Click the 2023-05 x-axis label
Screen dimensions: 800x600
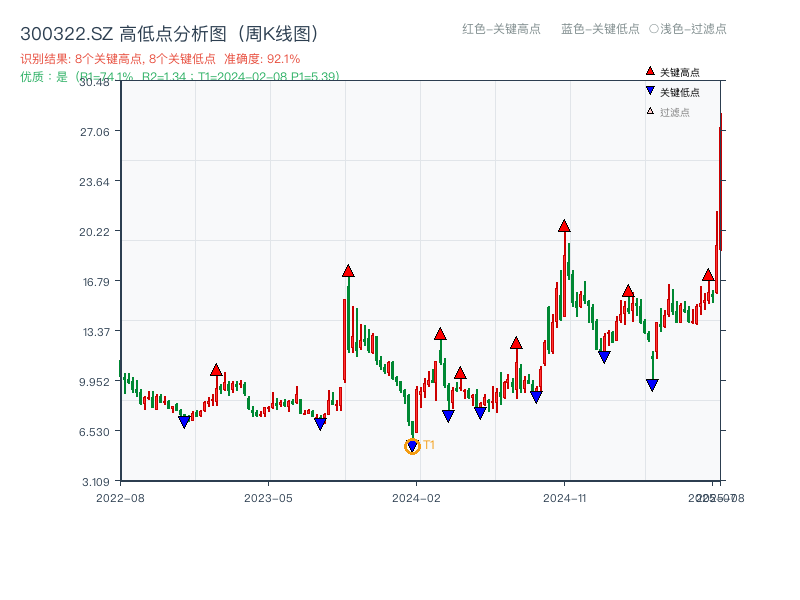point(268,498)
